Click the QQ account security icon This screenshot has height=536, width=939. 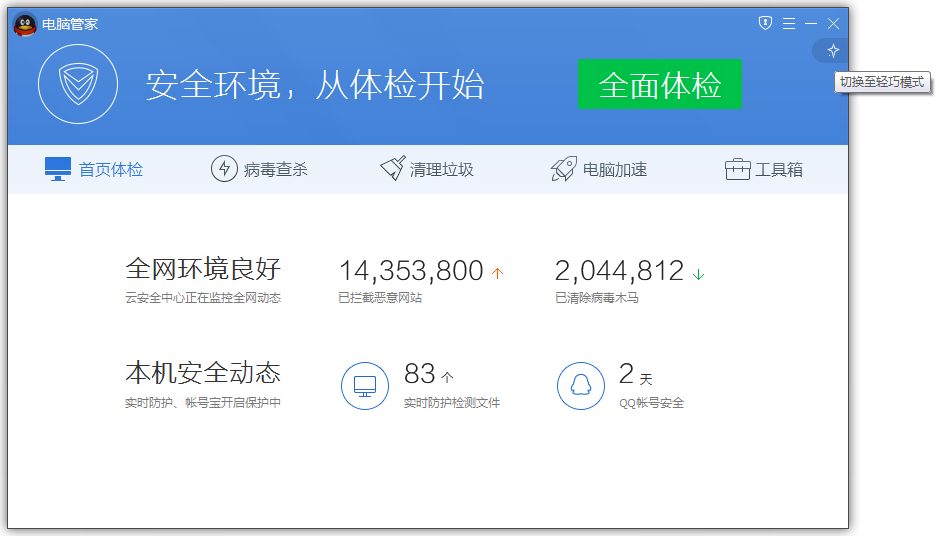pos(581,385)
